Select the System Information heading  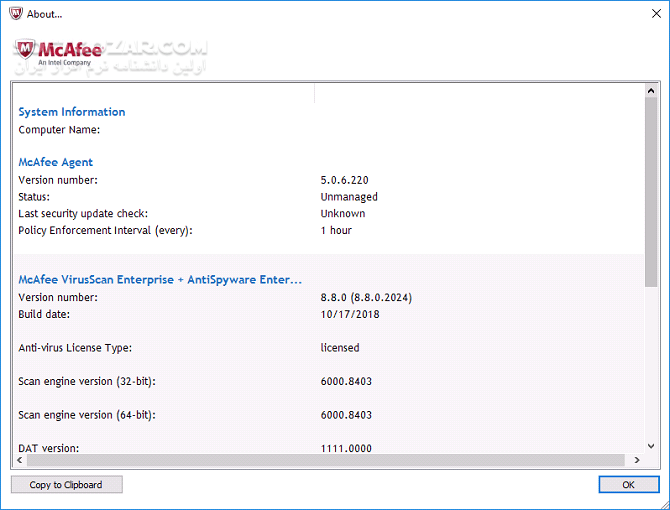coord(72,112)
